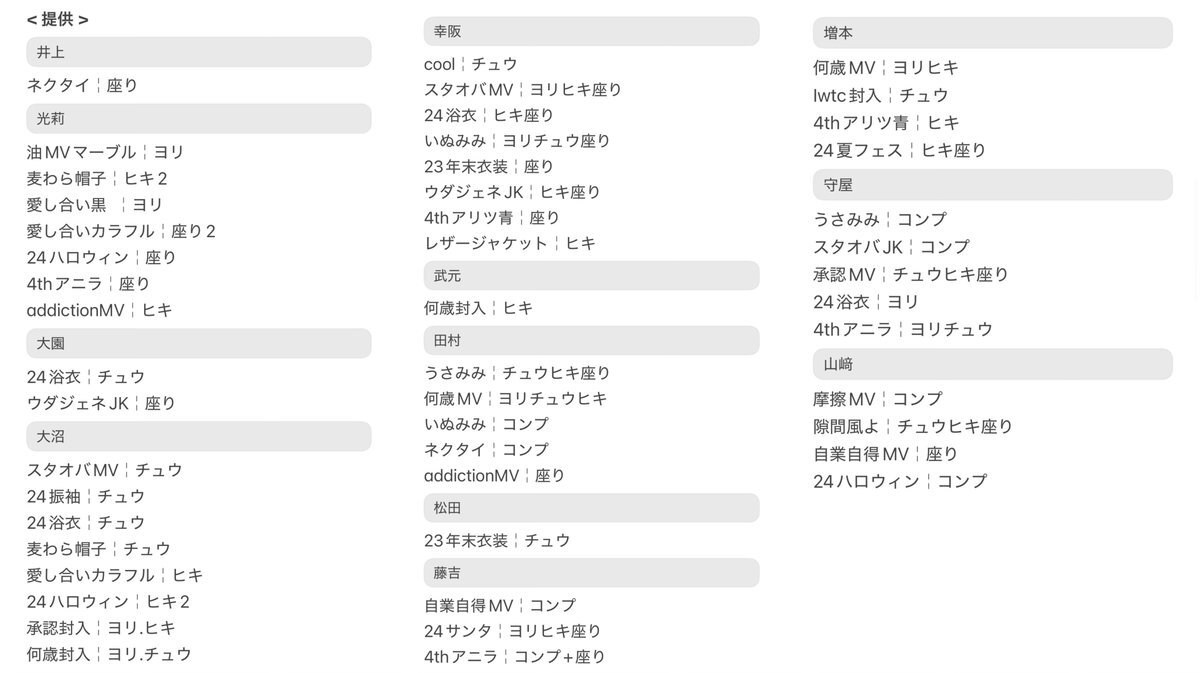Click the 光莉 section header

(199, 118)
